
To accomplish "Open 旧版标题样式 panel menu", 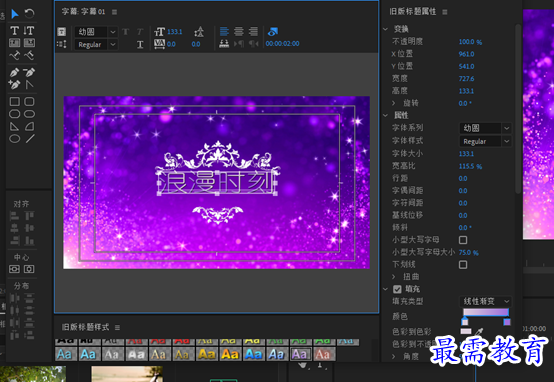I will click(117, 328).
